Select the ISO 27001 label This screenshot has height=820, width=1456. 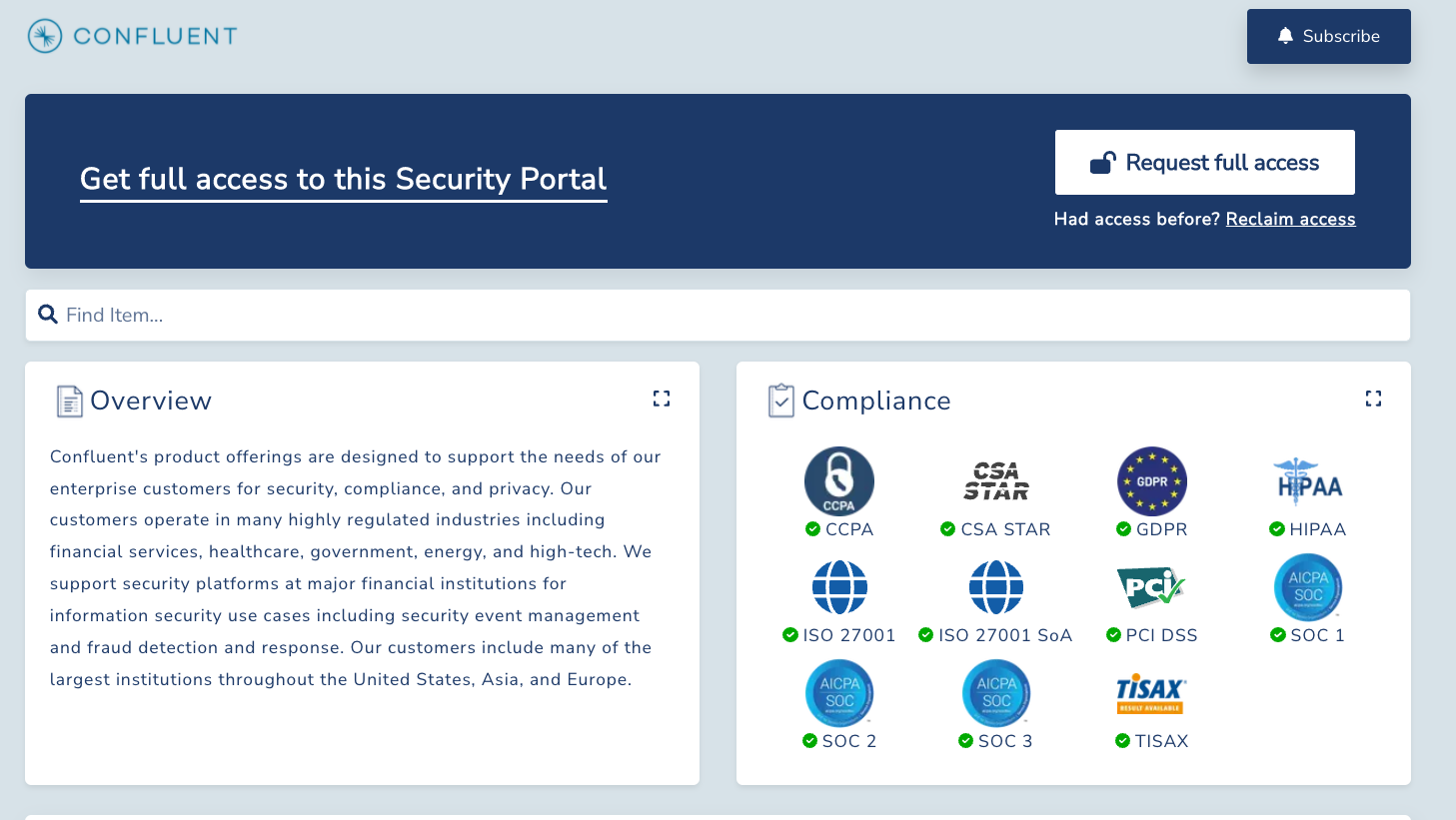pyautogui.click(x=849, y=635)
